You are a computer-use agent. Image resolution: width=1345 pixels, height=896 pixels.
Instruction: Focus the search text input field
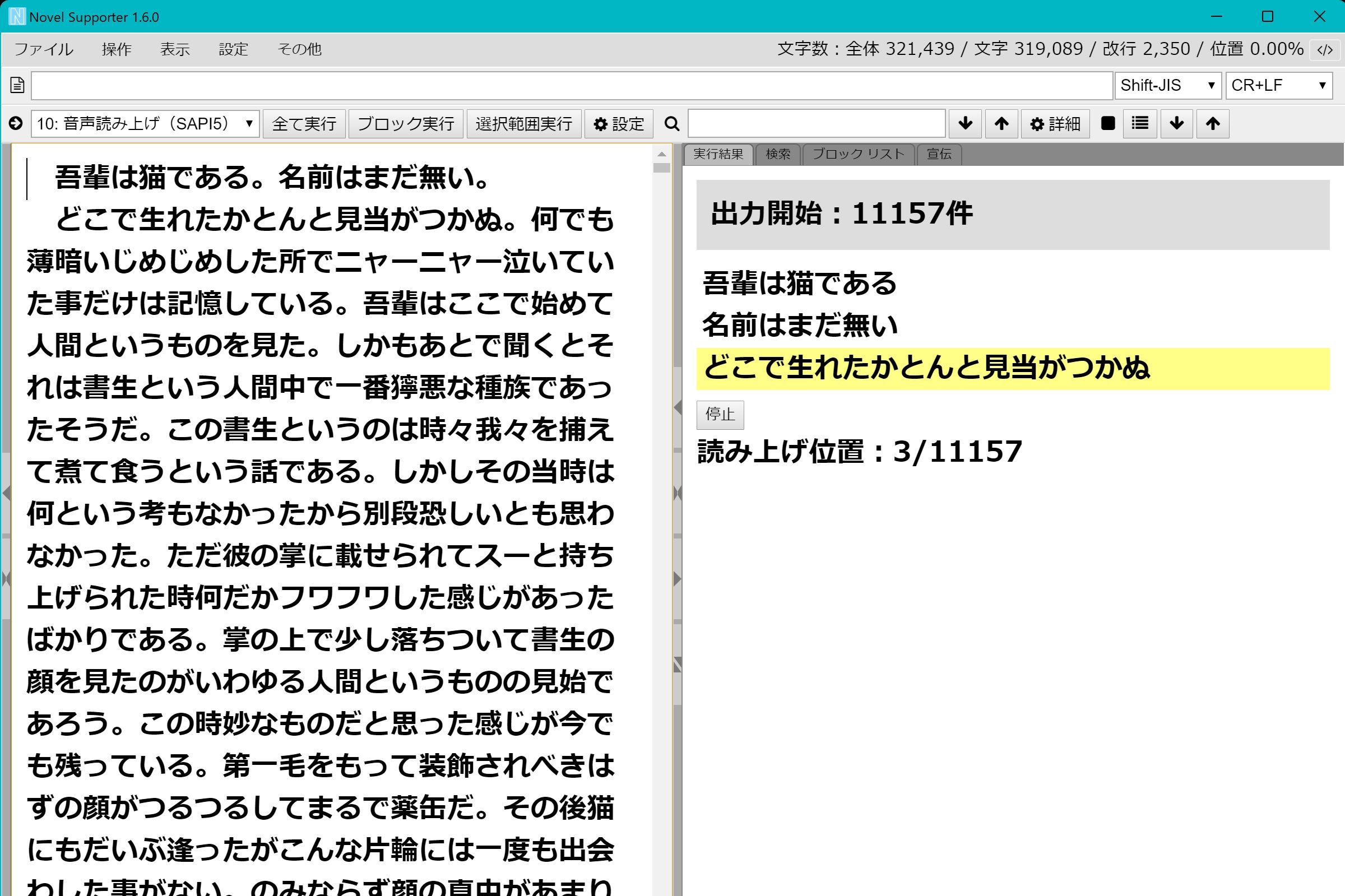[817, 124]
